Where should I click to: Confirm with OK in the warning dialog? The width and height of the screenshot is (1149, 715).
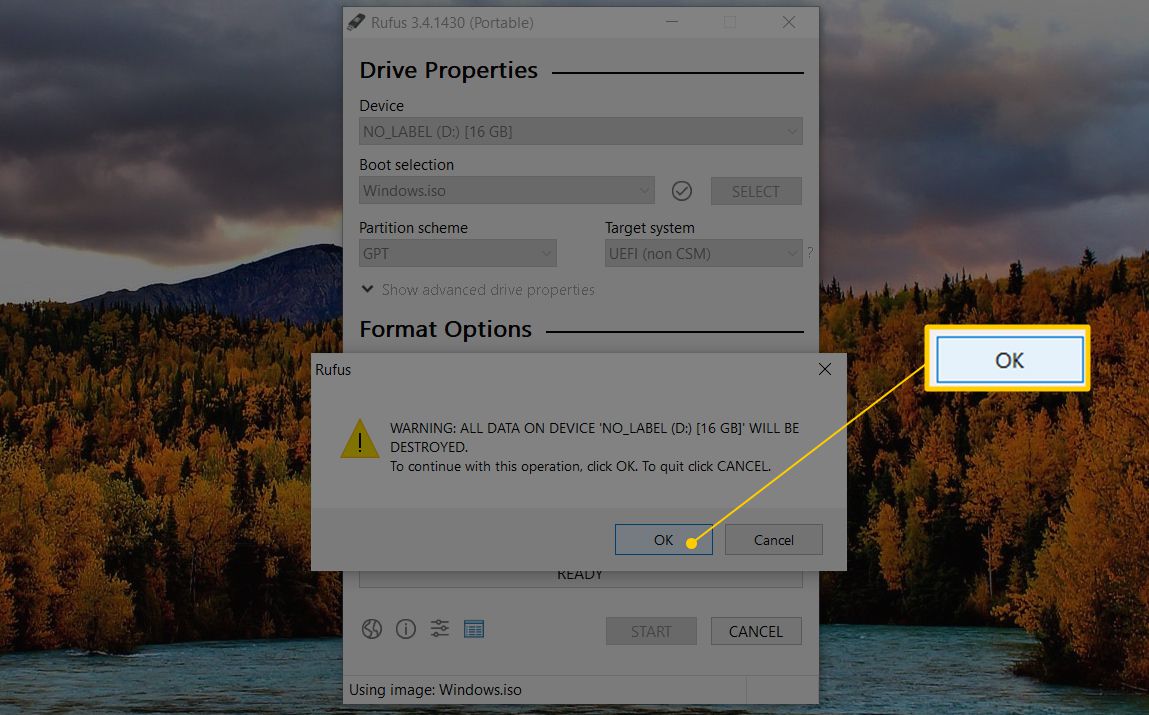click(x=663, y=540)
